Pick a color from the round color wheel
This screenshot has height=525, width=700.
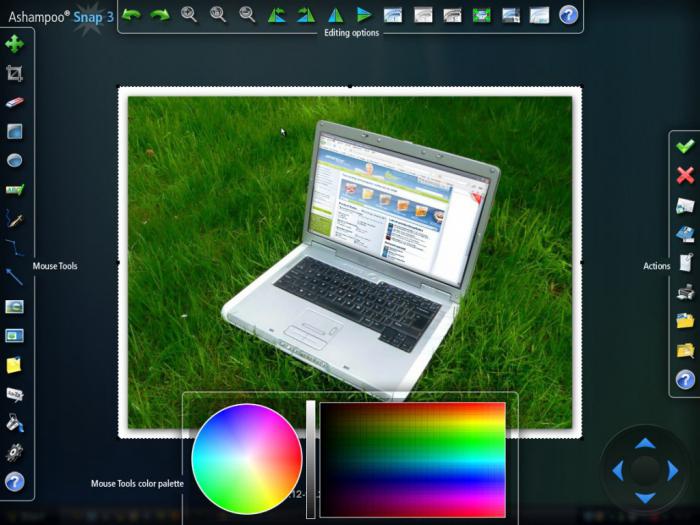[247, 459]
